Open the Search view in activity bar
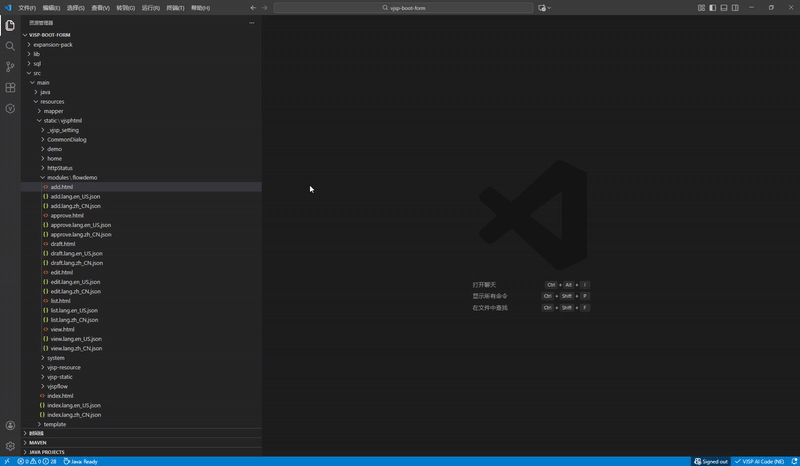The height and width of the screenshot is (466, 800). (10, 46)
